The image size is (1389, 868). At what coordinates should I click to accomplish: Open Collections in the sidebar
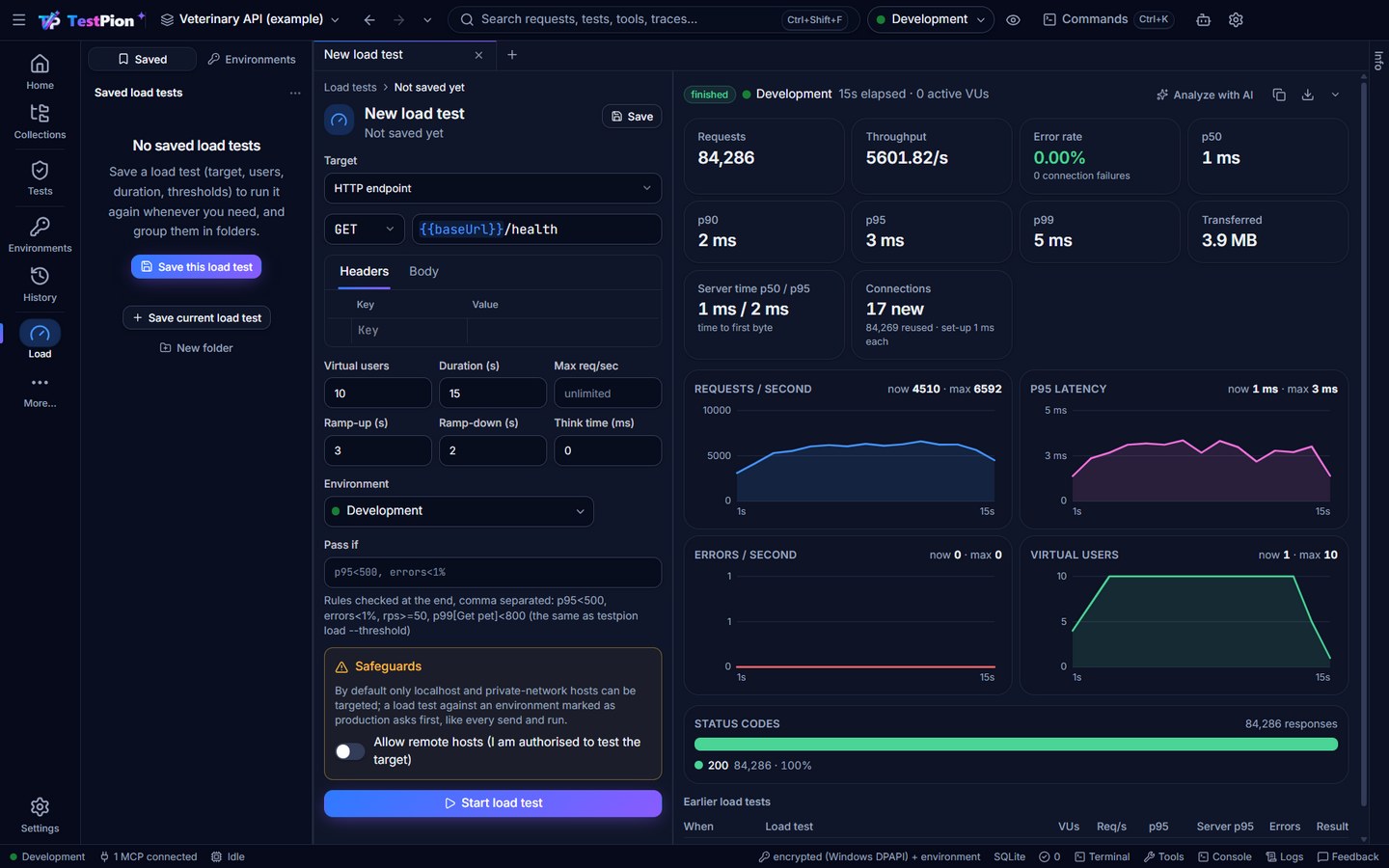[x=40, y=122]
